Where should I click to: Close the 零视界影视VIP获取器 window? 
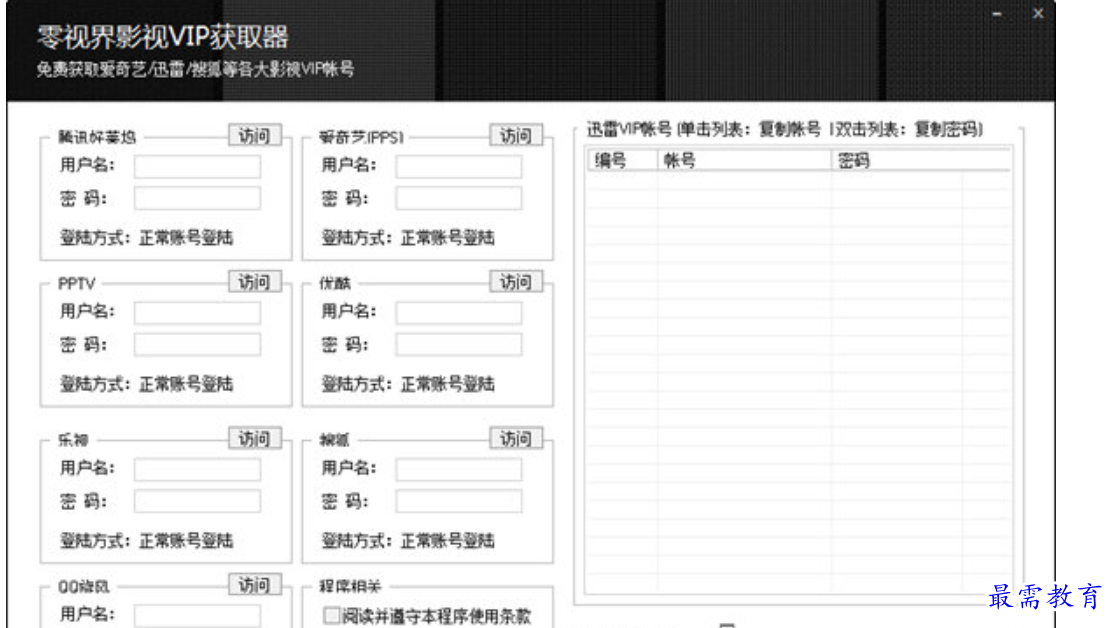1038,13
